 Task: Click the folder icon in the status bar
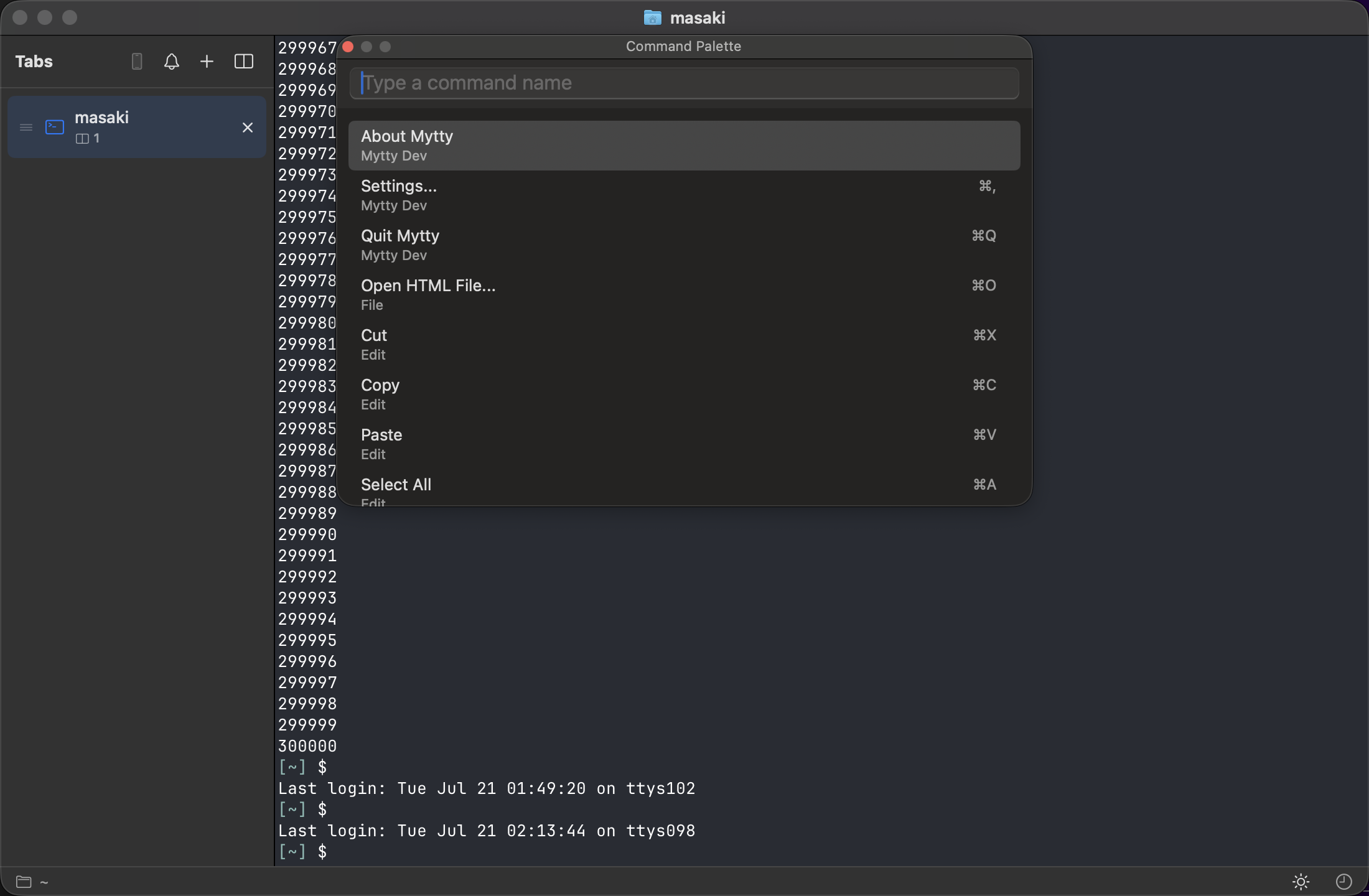click(x=24, y=881)
